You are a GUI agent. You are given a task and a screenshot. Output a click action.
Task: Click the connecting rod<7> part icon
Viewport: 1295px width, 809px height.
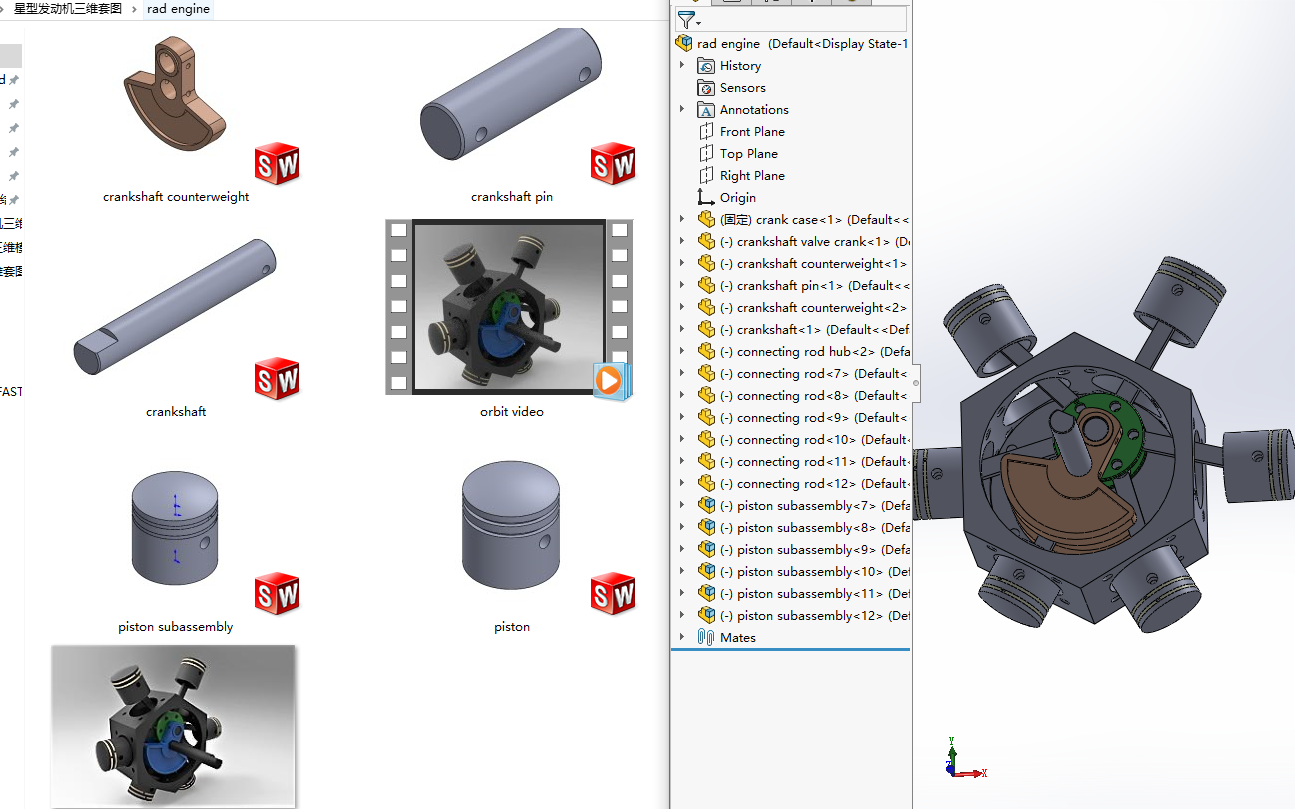click(706, 373)
